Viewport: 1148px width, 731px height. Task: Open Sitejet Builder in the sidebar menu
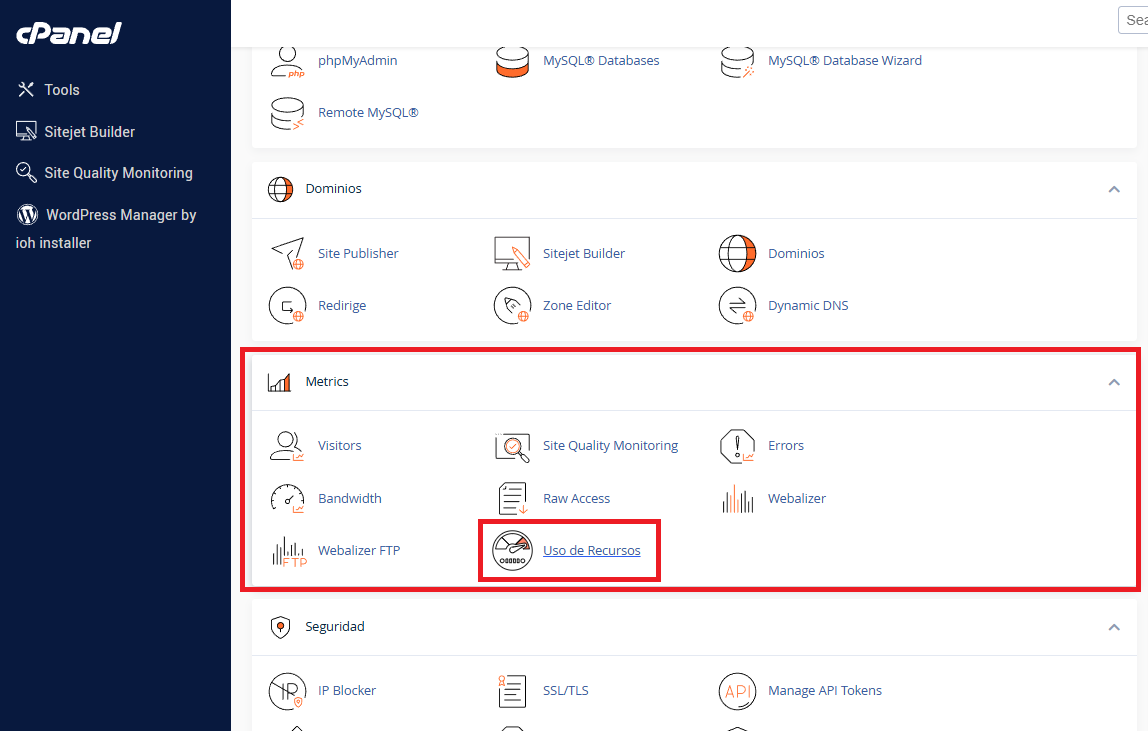[89, 132]
